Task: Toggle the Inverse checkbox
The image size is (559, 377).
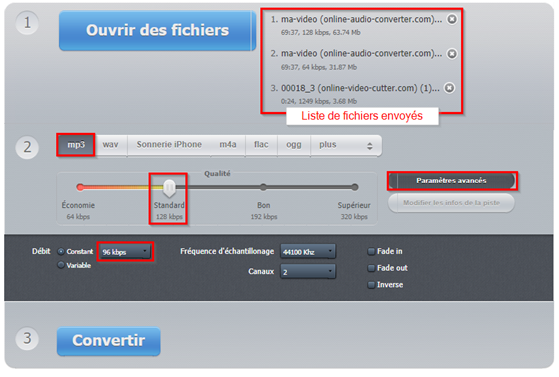Action: [371, 285]
